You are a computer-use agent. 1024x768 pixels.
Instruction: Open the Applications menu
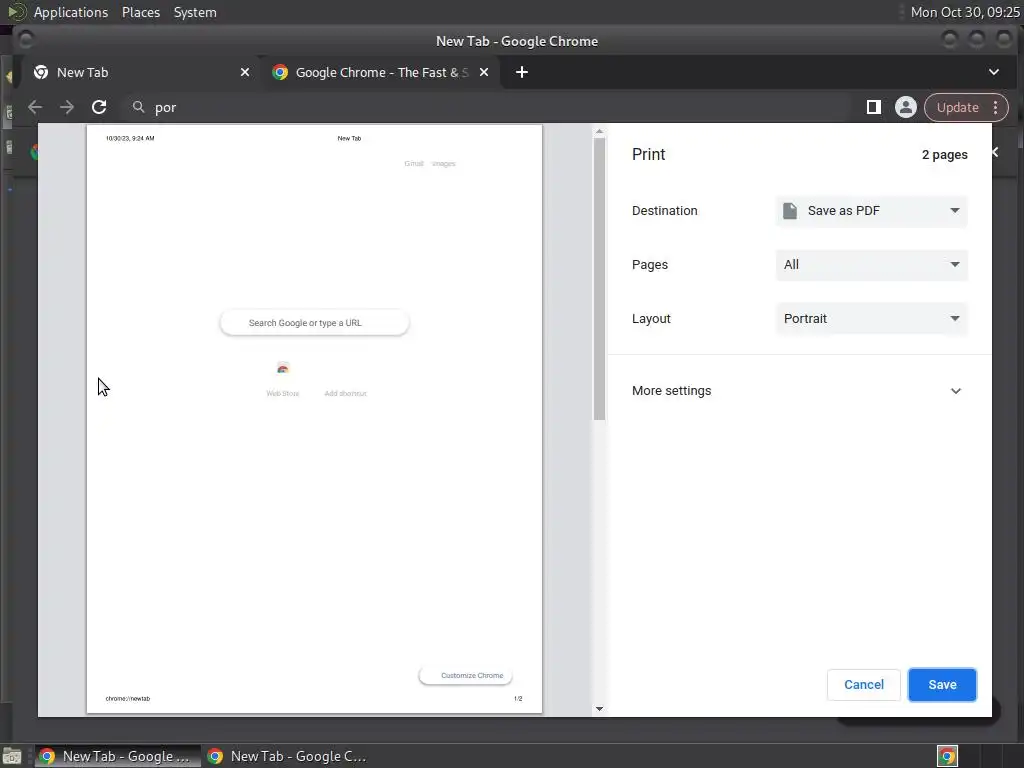coord(71,12)
